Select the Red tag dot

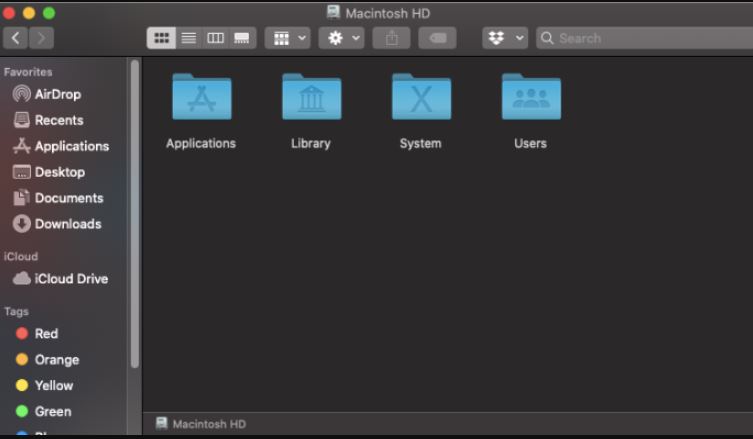point(22,333)
